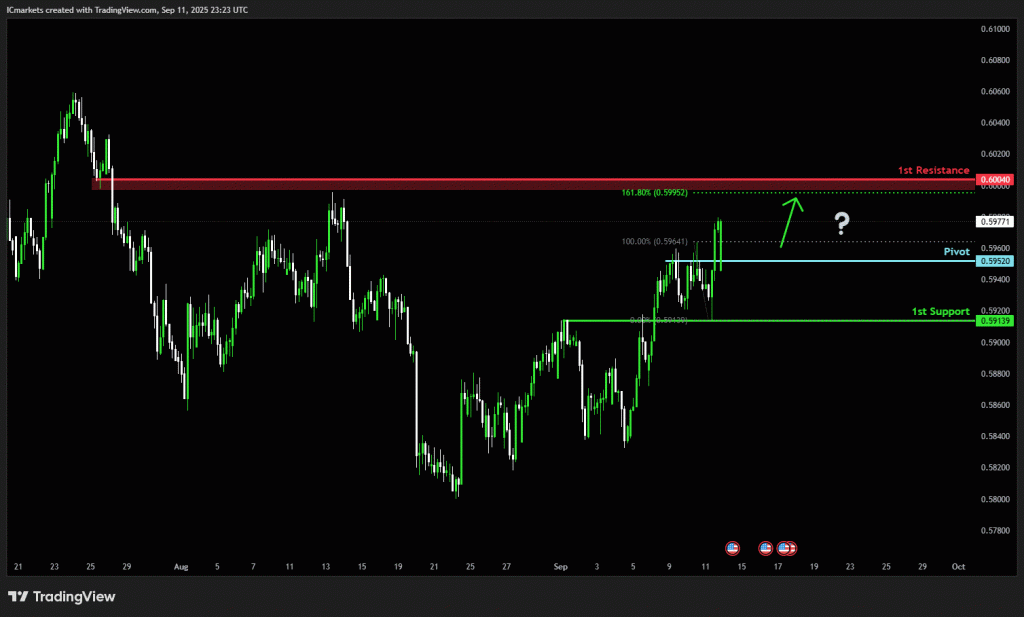Click the "161.80% (0.59952)" Fibonacci label

654,193
